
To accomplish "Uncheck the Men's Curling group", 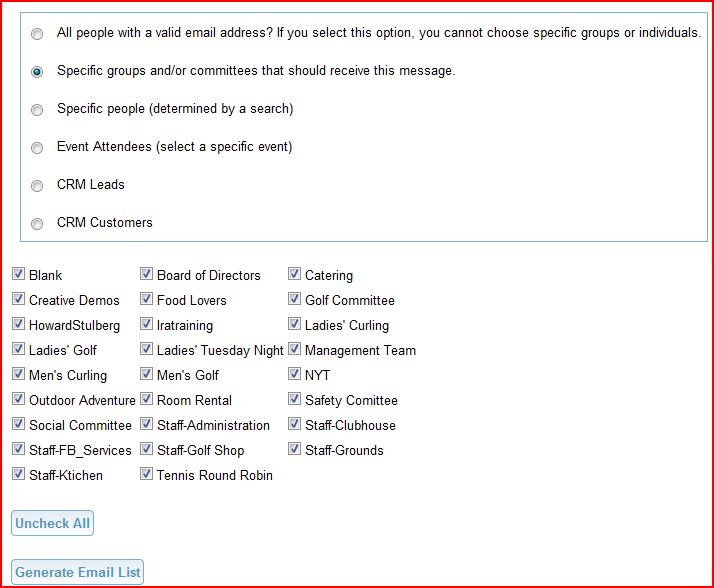I will [x=18, y=374].
